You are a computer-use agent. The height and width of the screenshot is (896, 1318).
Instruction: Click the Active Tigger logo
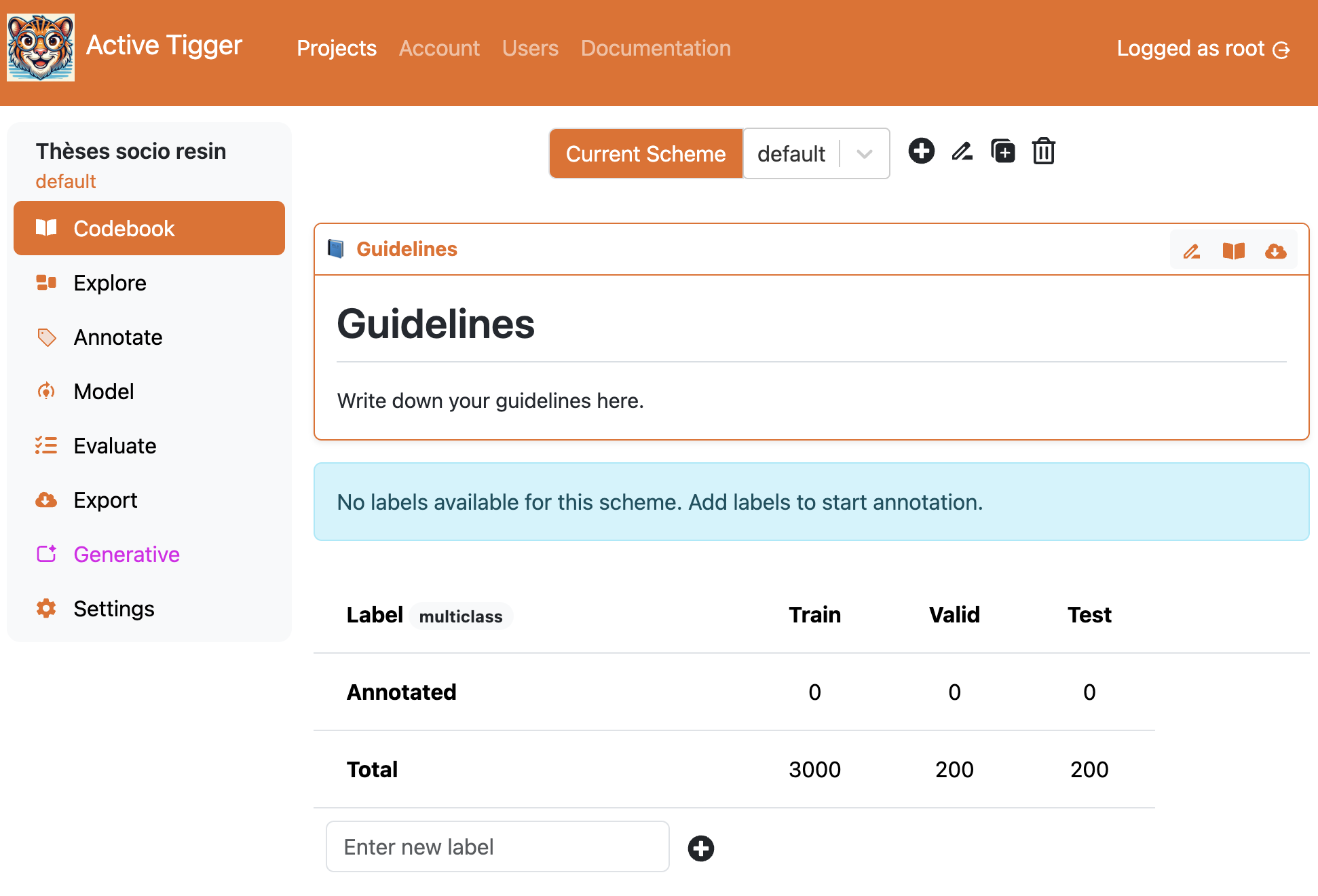[41, 48]
